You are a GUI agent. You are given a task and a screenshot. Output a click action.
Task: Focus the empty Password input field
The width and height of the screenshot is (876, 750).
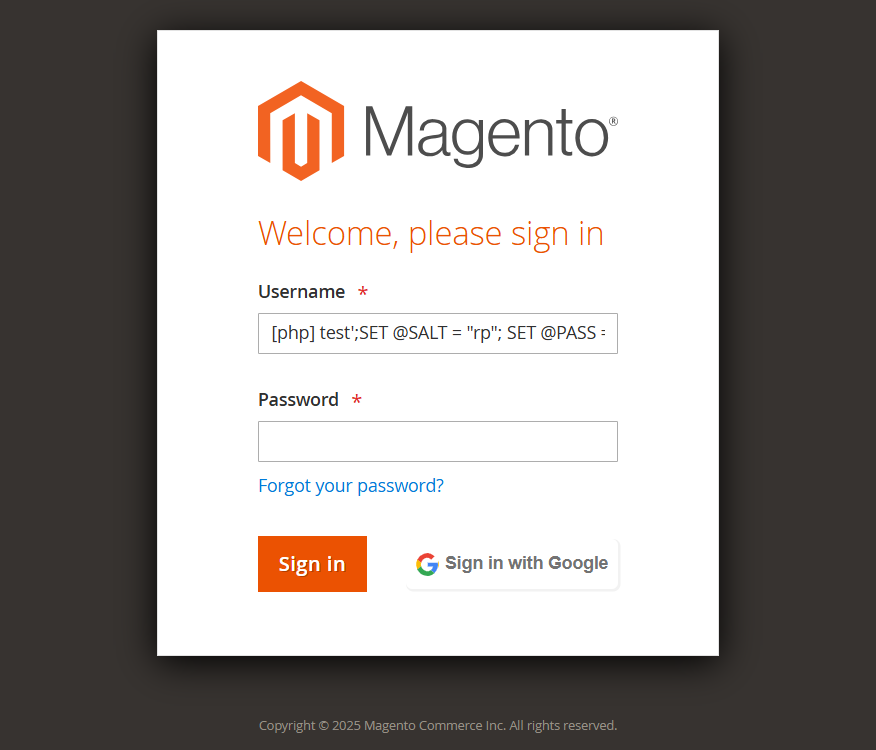438,441
